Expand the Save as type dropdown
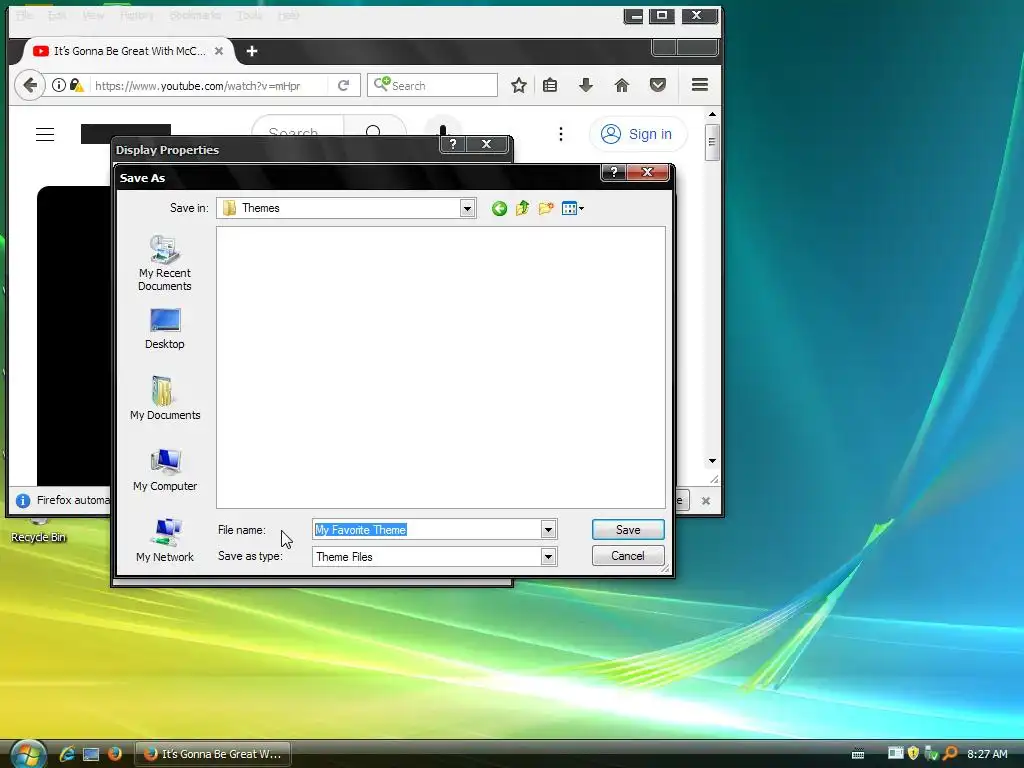This screenshot has height=768, width=1024. coord(549,556)
